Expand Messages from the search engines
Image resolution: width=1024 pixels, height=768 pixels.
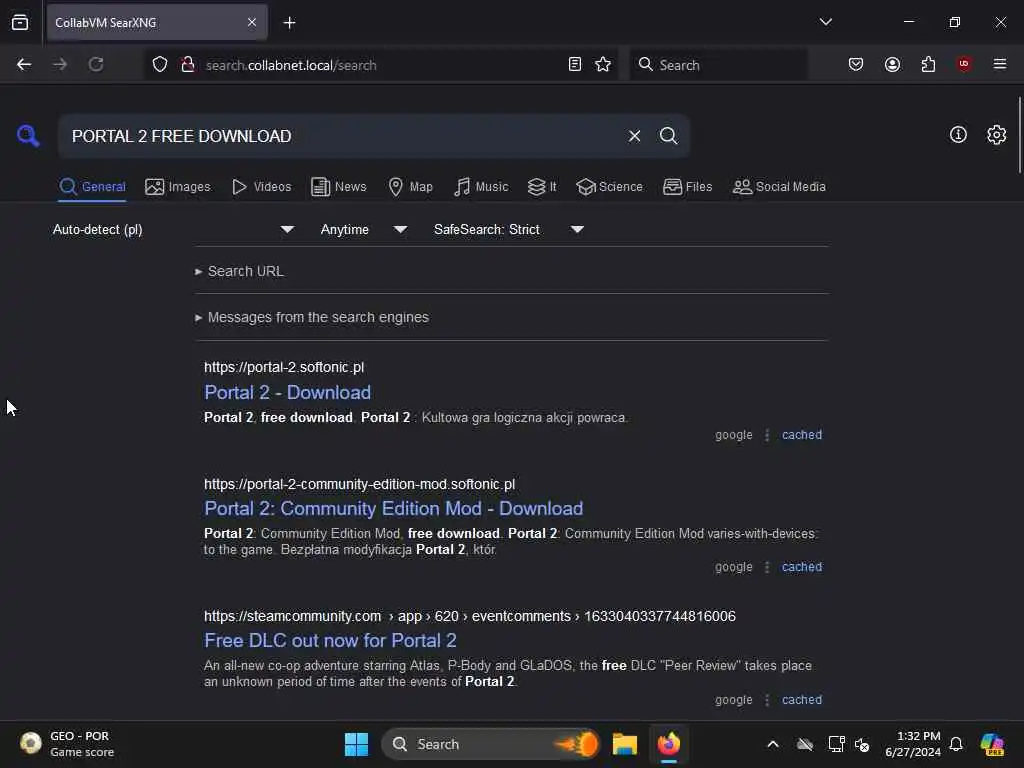coord(312,317)
